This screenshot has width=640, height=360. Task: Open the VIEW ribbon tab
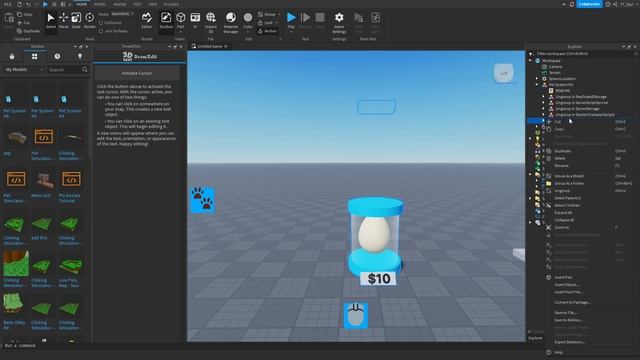click(x=153, y=4)
